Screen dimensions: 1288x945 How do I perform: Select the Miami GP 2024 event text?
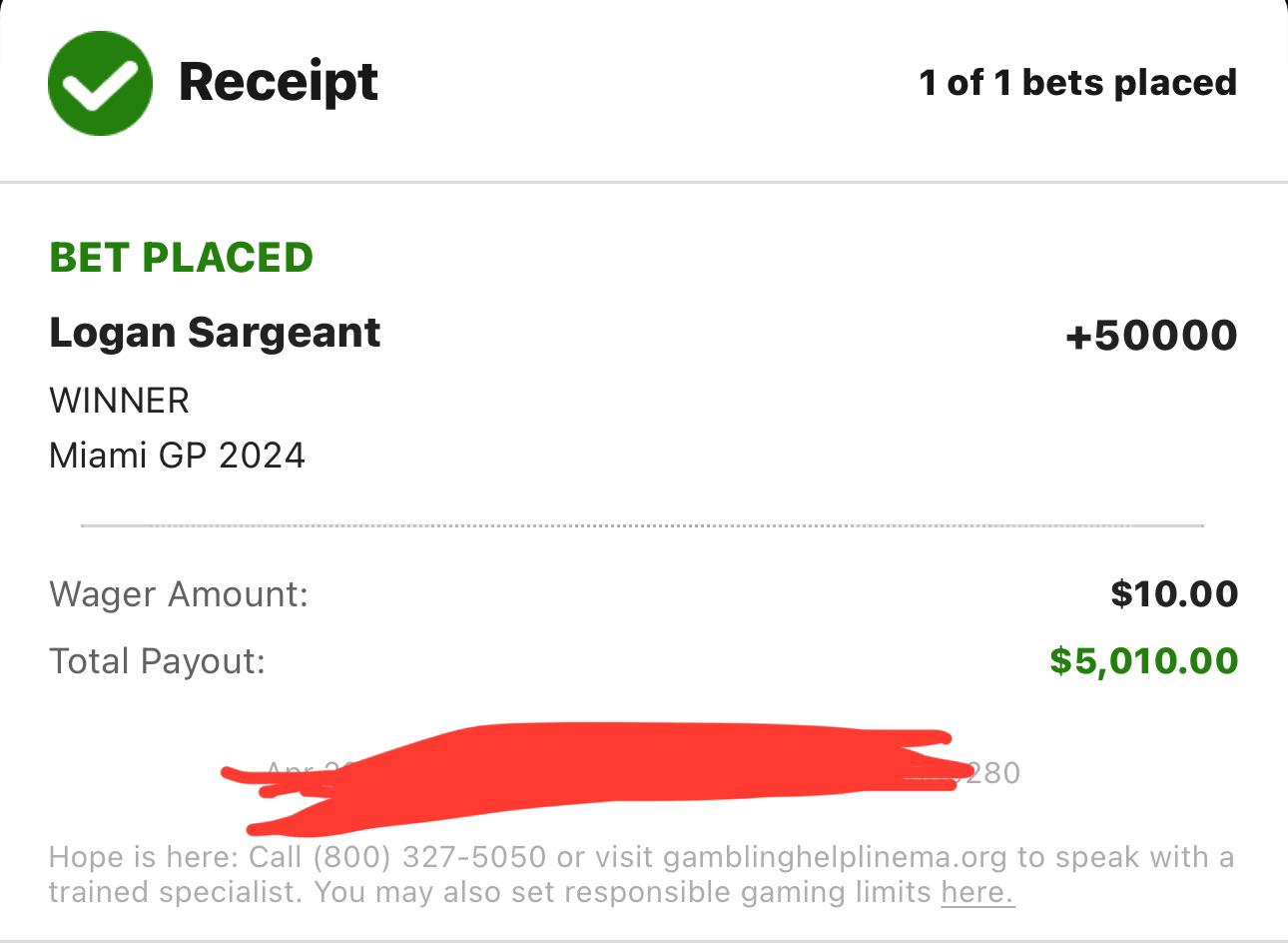[177, 456]
